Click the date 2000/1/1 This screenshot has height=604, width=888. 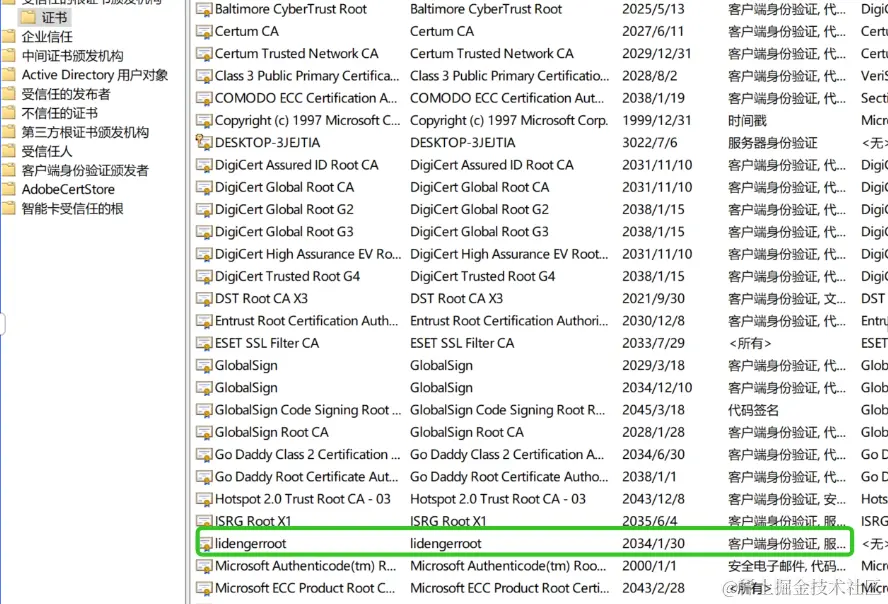[650, 566]
